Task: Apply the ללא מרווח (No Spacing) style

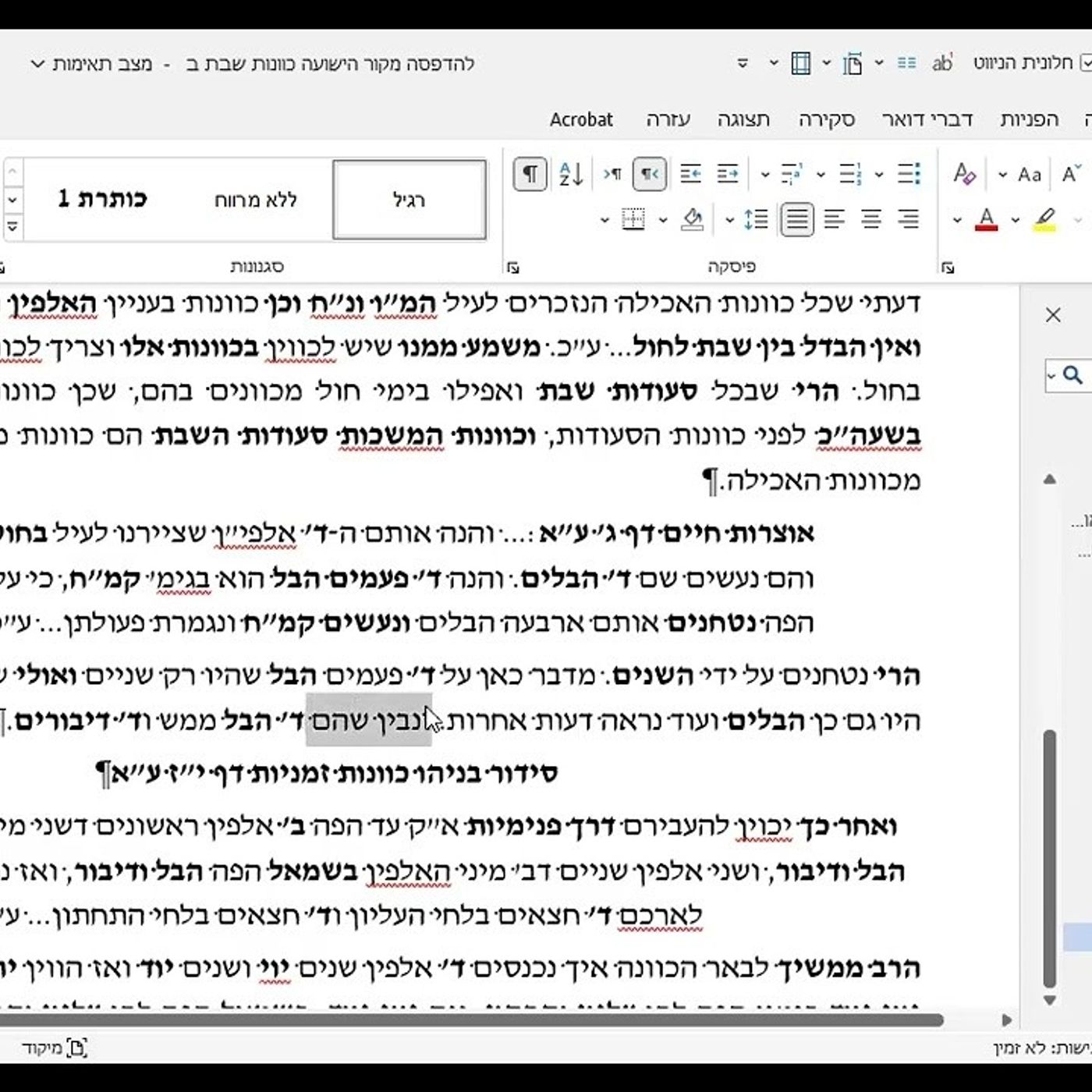Action: click(256, 200)
